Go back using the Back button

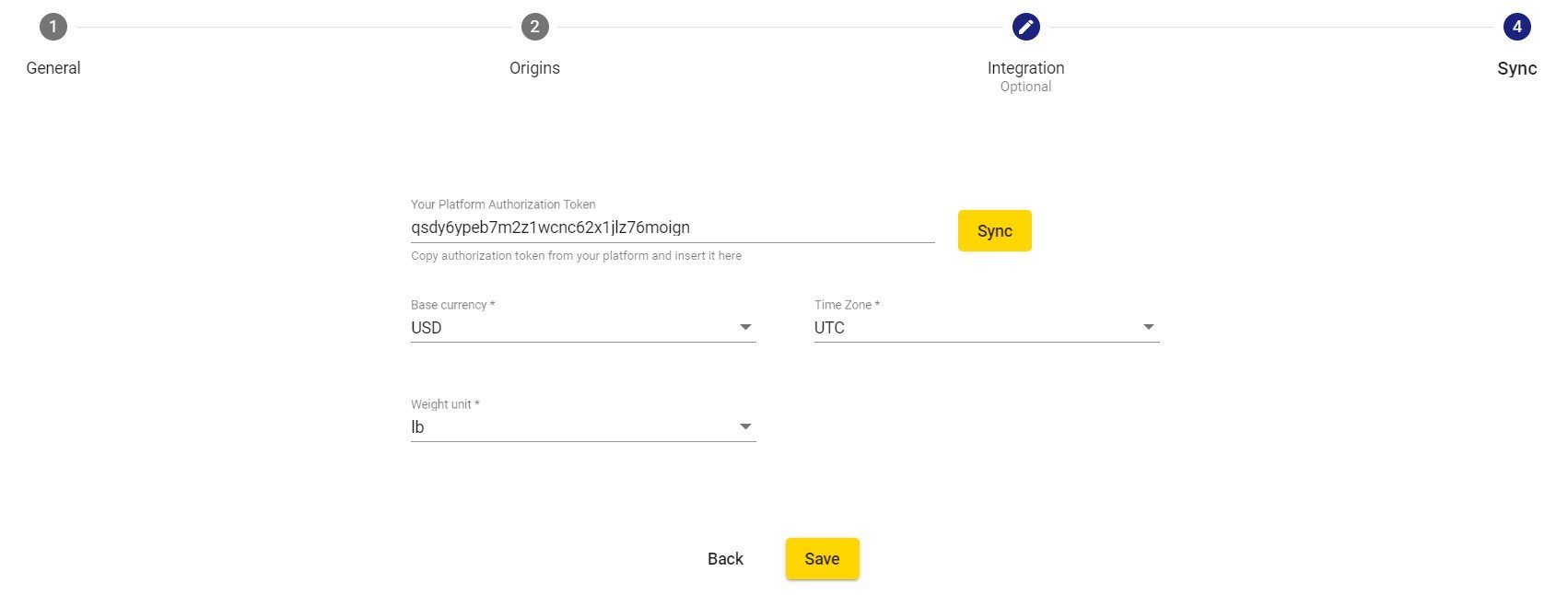(725, 559)
